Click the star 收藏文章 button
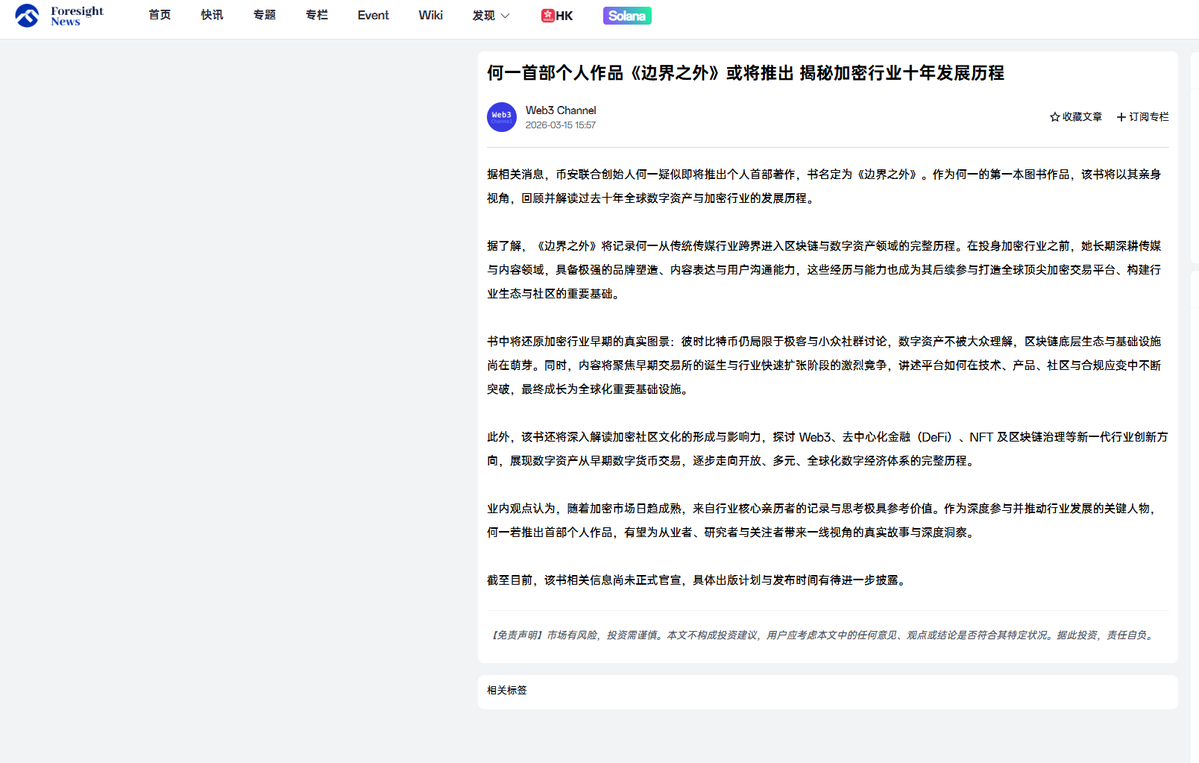Screen dimensions: 1199x763 pos(1076,117)
